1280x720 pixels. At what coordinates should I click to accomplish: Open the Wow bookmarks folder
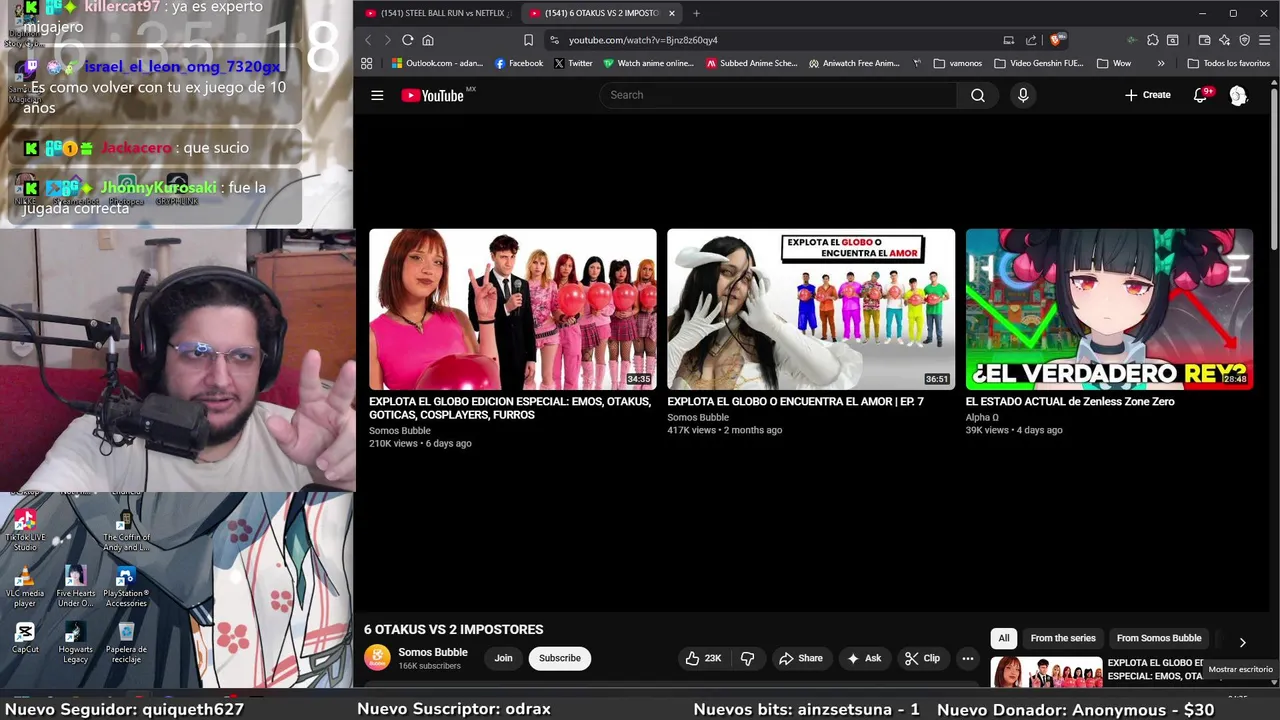point(1114,63)
